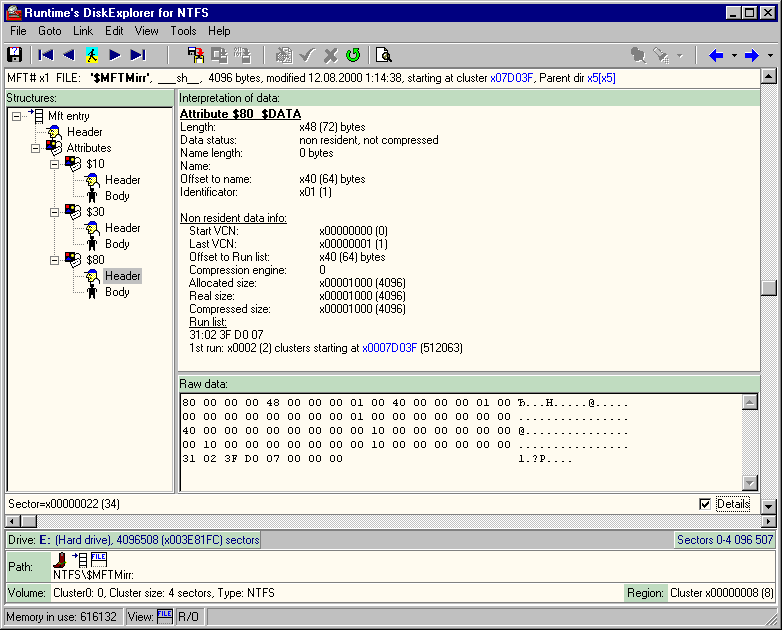Collapse the $10 attribute node
782x630 pixels.
click(x=54, y=164)
